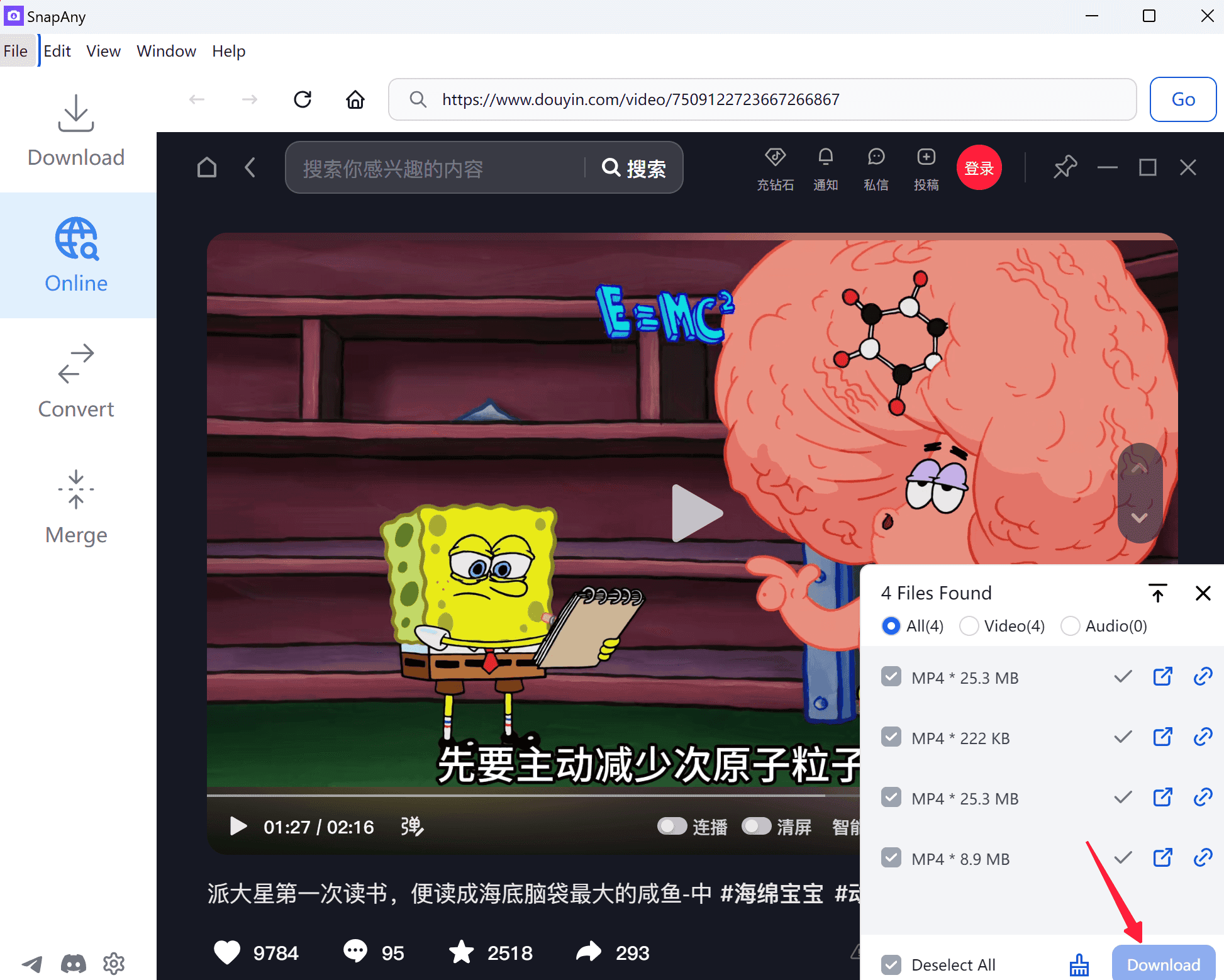Click the clear list broom icon
Image resolution: width=1224 pixels, height=980 pixels.
1079,965
